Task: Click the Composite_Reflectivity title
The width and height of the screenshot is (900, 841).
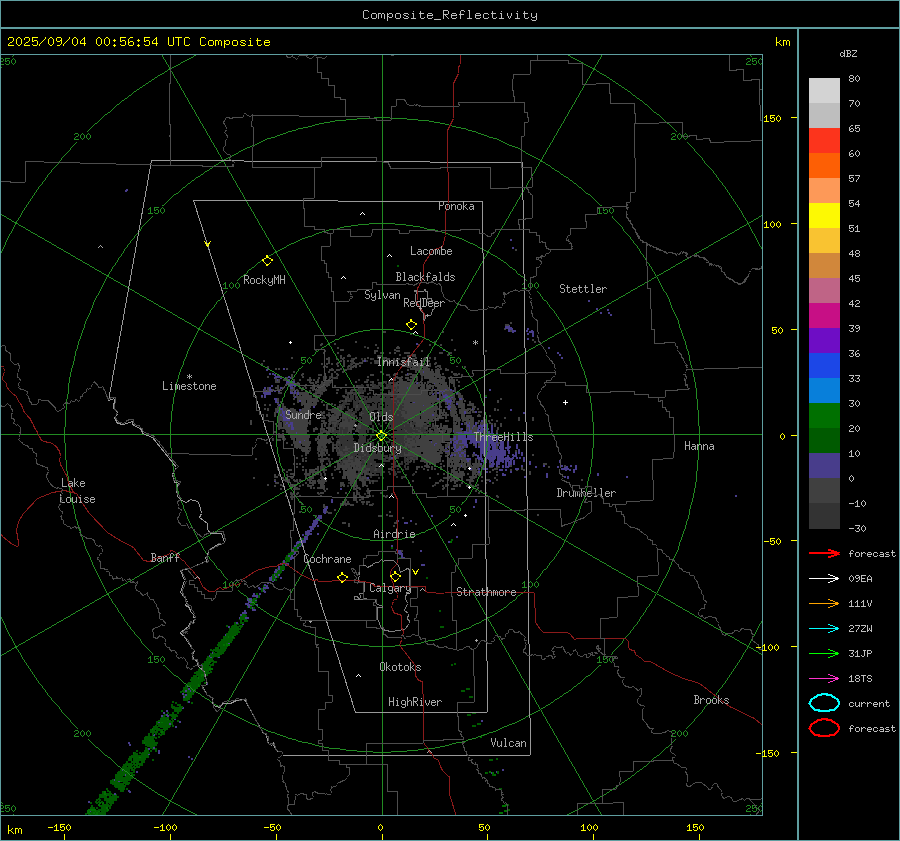Action: coord(450,15)
